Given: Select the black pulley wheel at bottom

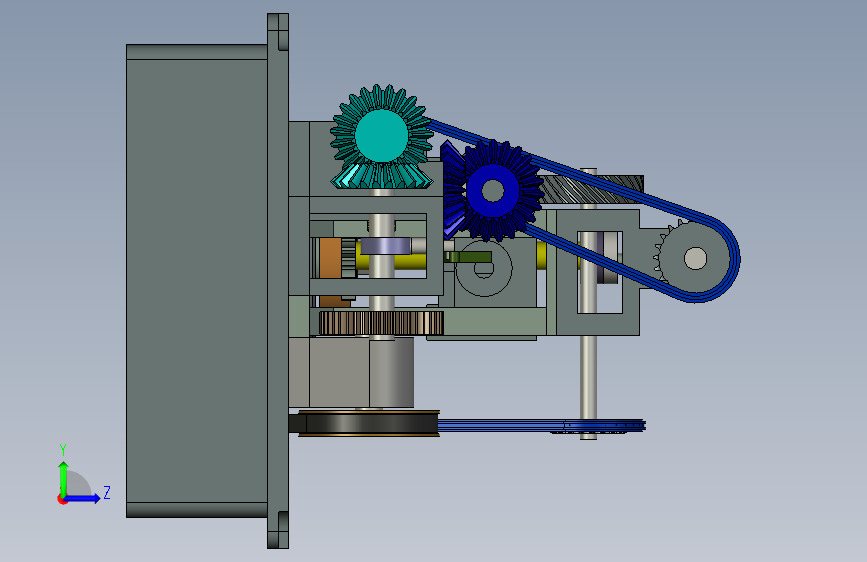Looking at the screenshot, I should click(368, 424).
